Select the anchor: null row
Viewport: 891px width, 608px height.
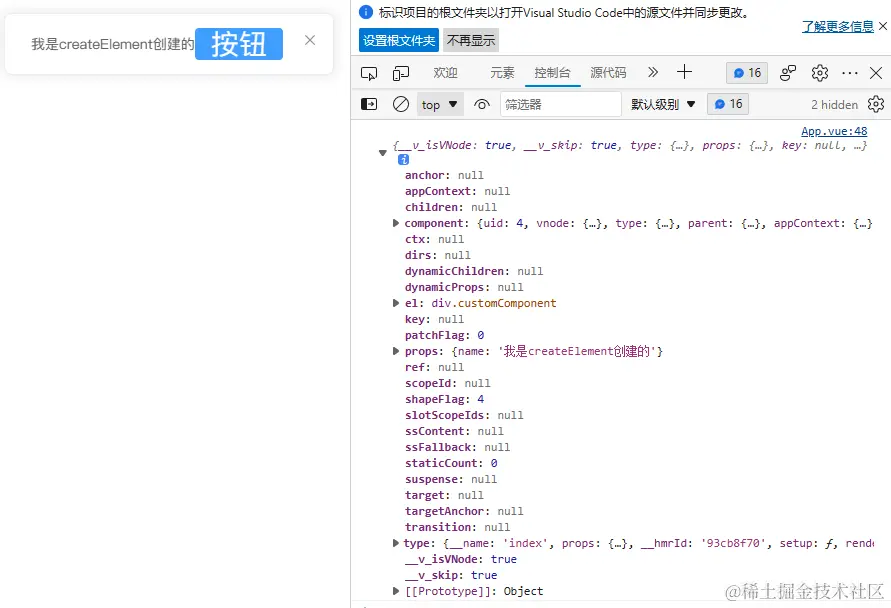click(x=444, y=176)
